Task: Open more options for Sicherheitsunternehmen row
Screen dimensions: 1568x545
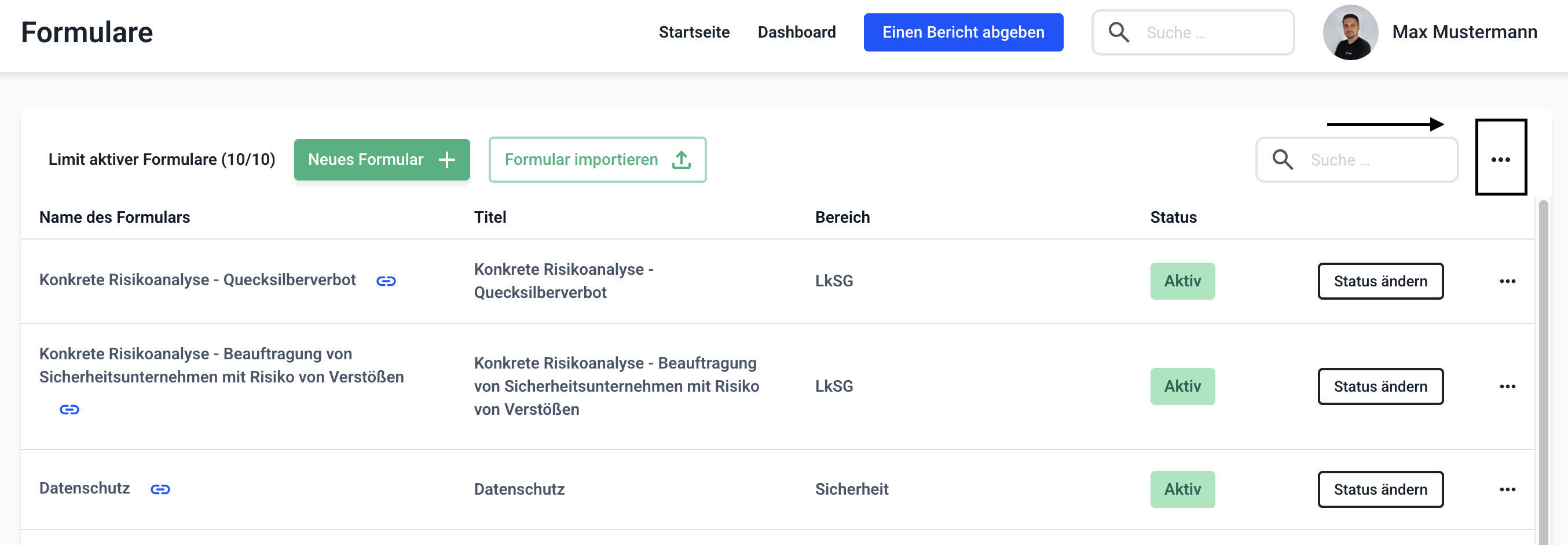Action: point(1507,386)
